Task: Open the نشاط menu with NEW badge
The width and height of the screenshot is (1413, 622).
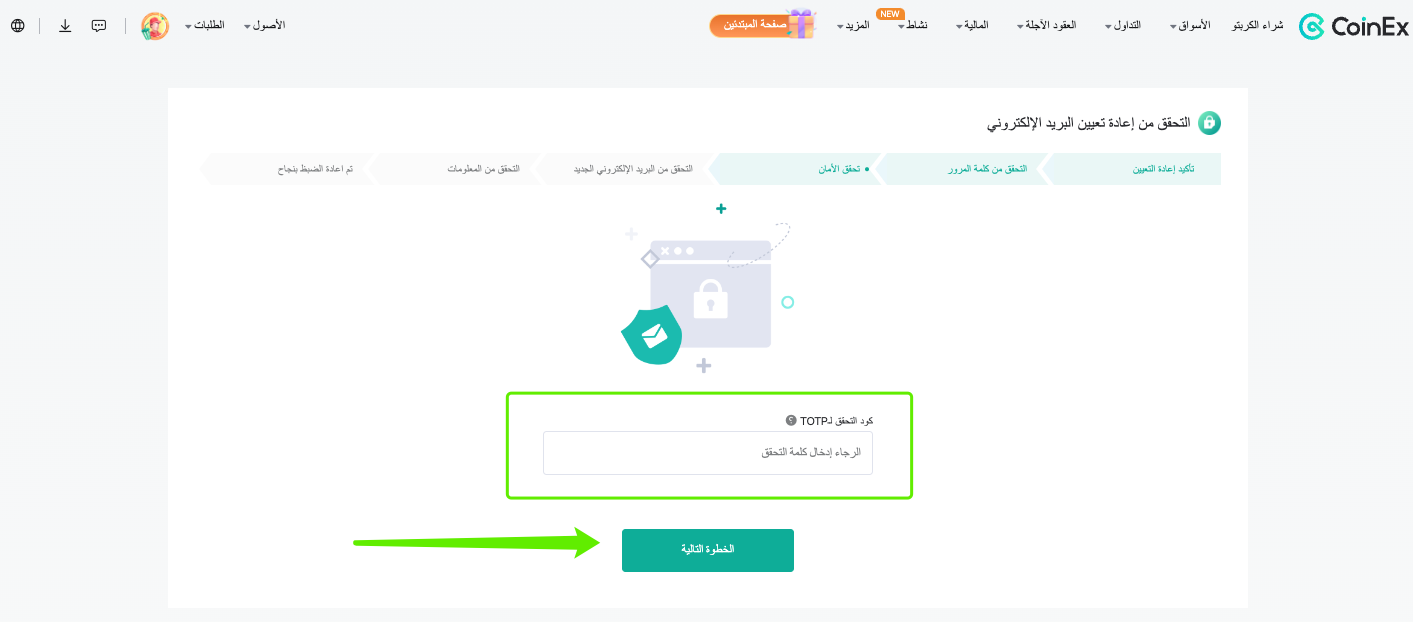Action: coord(912,25)
